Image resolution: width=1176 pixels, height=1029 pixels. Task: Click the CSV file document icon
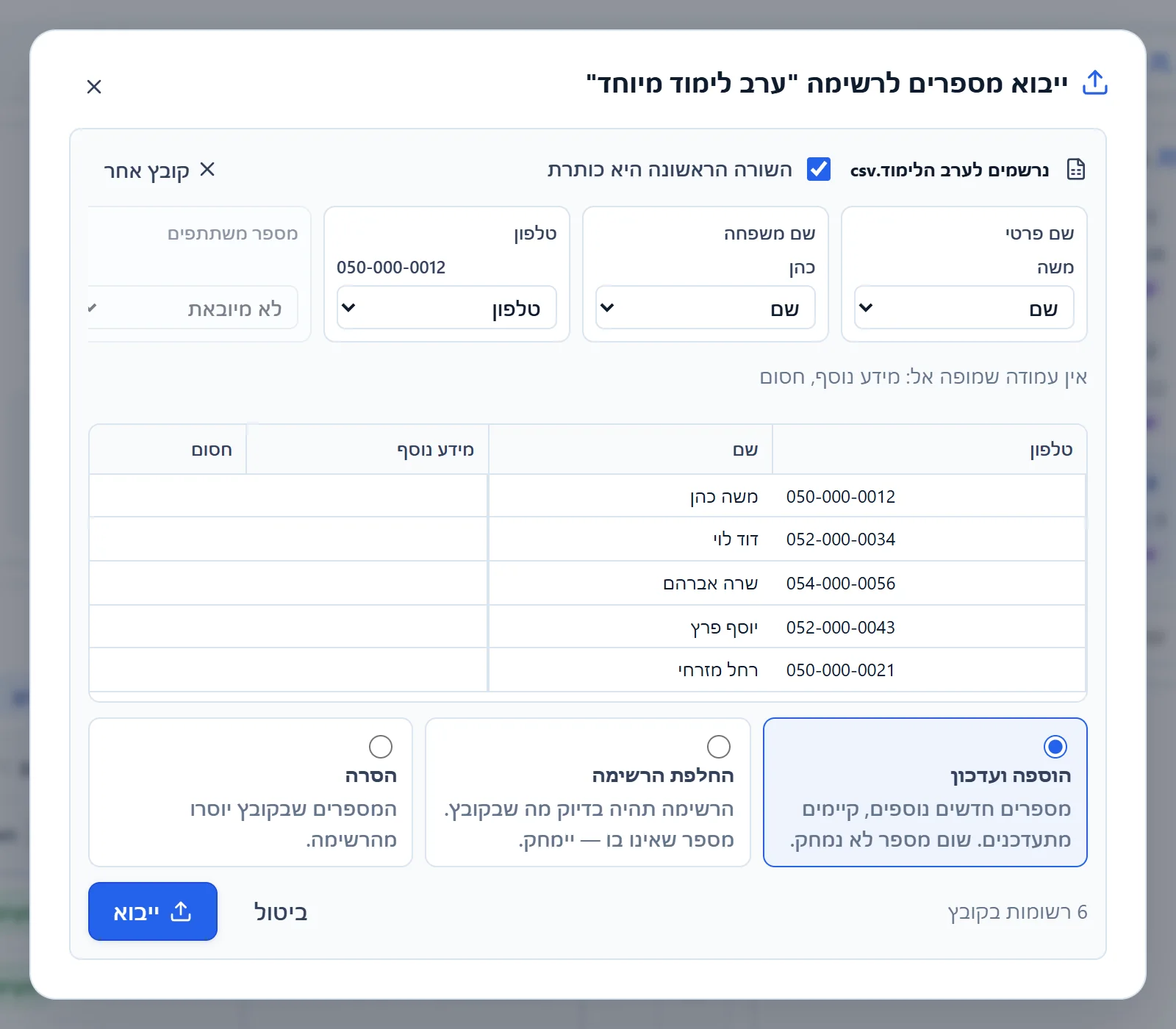(x=1076, y=170)
